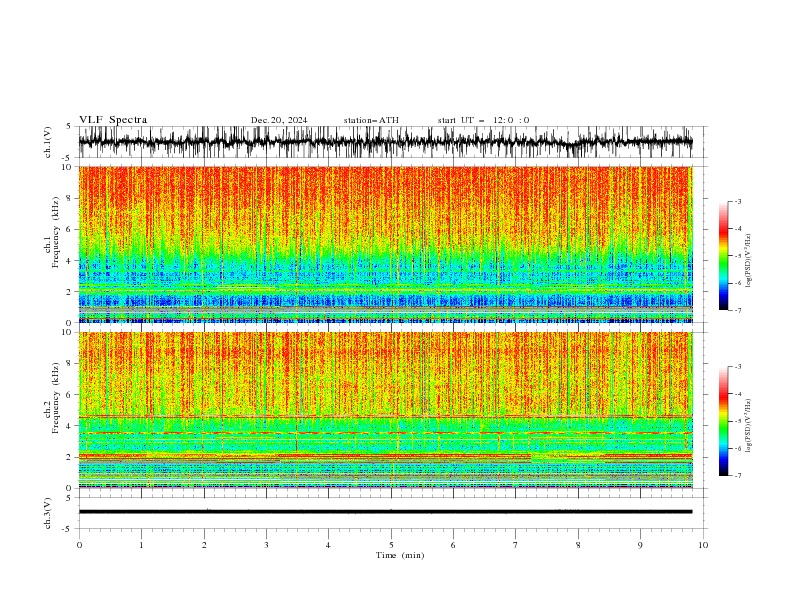The width and height of the screenshot is (792, 612).
Task: Click the "Time (min)" axis label
Action: coord(400,555)
